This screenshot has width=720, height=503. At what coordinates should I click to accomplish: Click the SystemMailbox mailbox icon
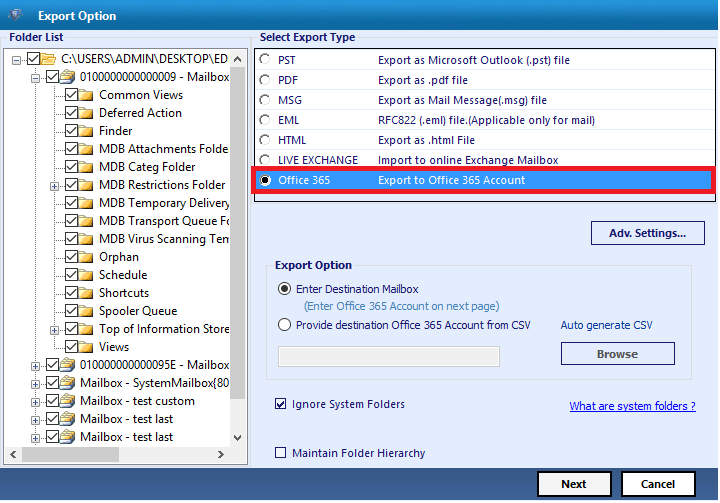68,383
